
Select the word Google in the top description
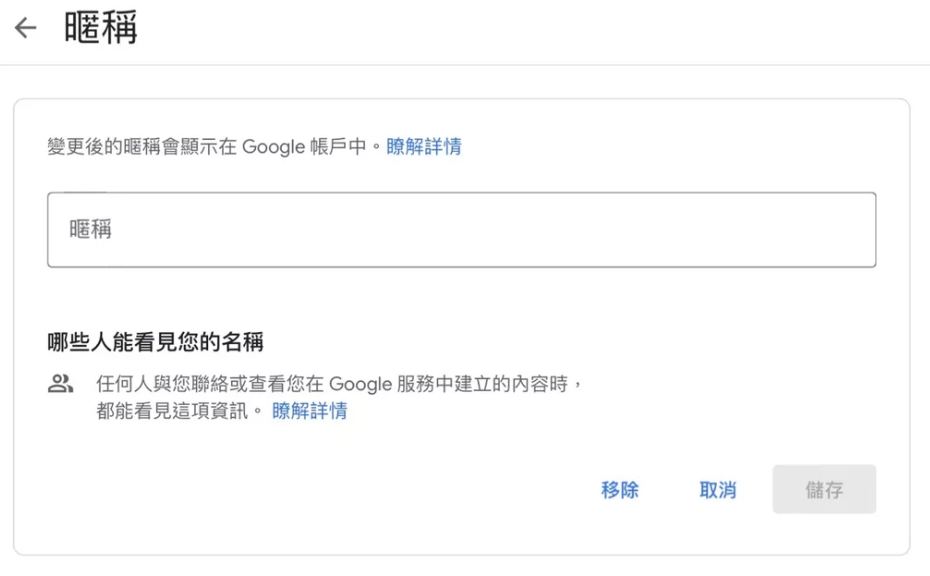point(273,147)
